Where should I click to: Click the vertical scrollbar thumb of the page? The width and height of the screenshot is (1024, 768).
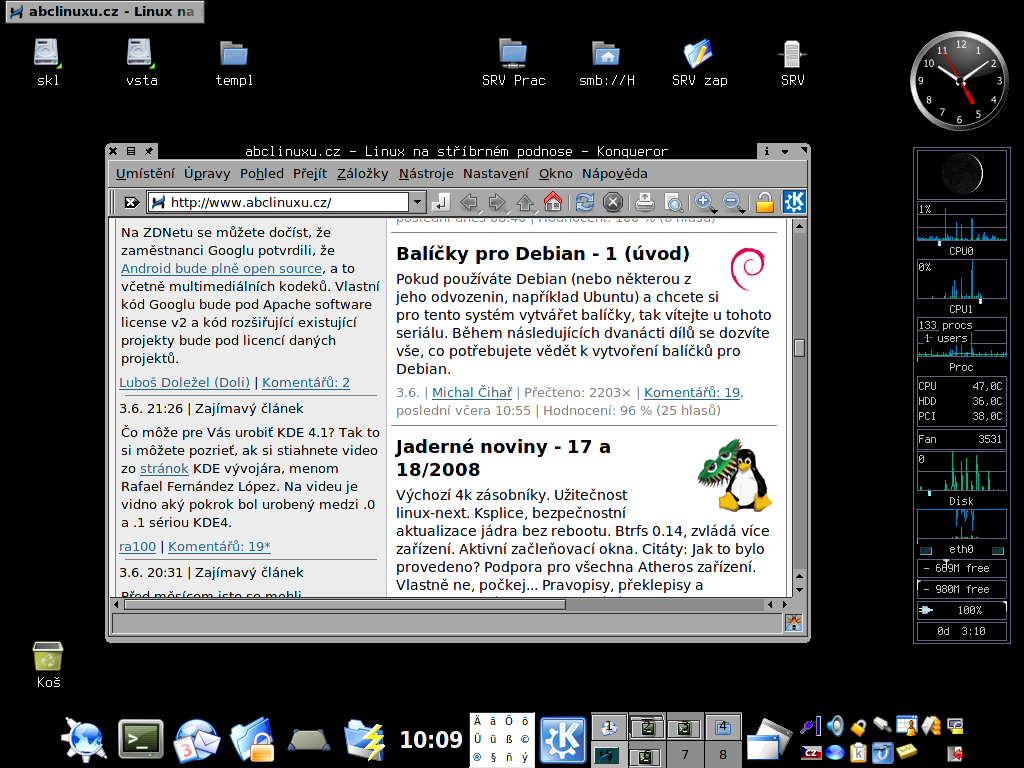[x=799, y=348]
